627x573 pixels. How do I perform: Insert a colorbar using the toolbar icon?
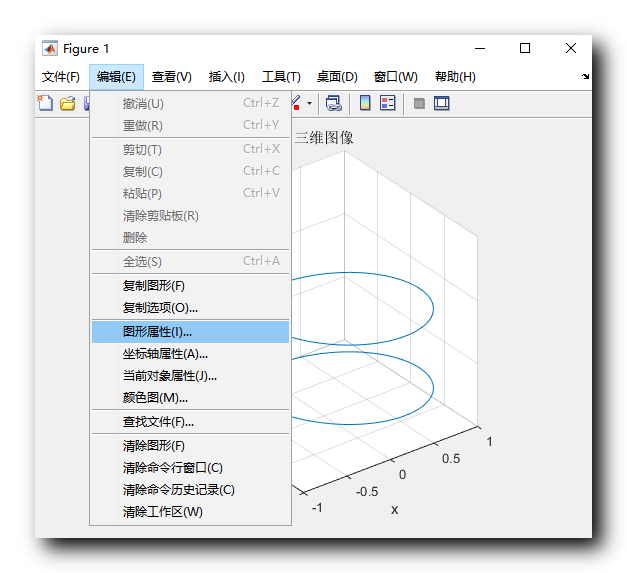coord(365,103)
